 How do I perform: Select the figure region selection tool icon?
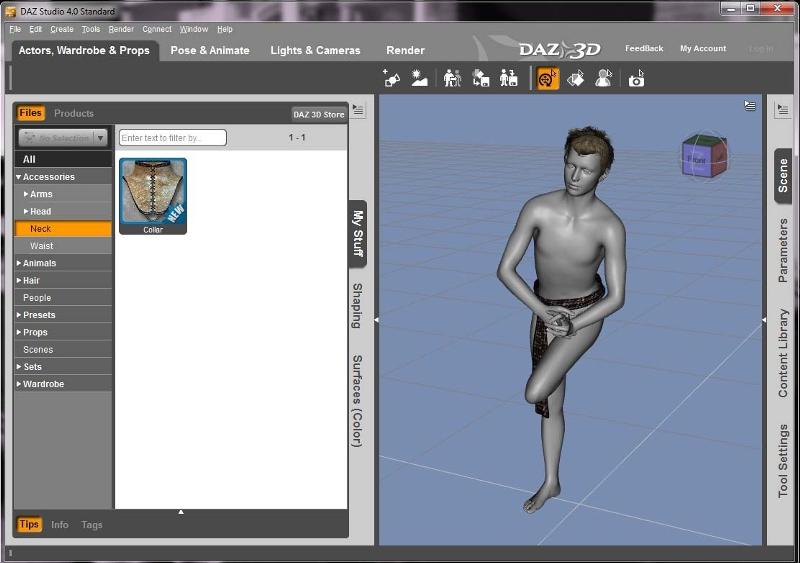(x=604, y=79)
